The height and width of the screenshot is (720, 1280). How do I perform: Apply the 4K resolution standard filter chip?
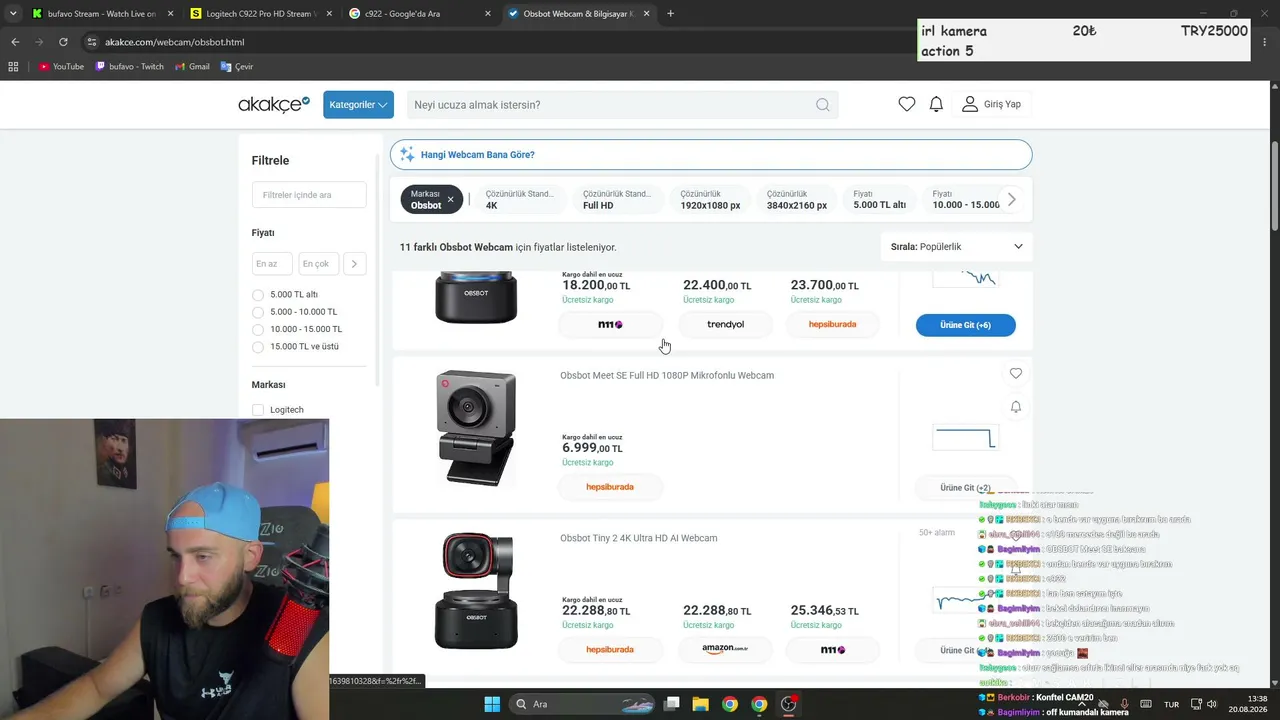(x=520, y=199)
